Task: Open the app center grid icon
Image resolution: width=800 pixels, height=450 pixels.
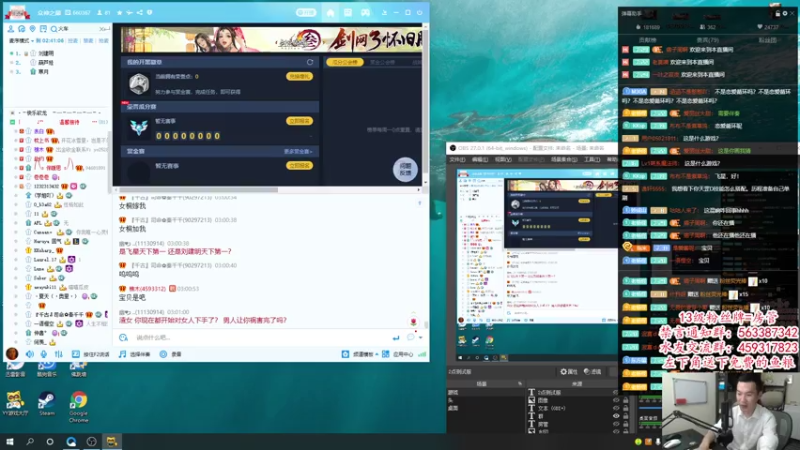Action: (x=386, y=354)
